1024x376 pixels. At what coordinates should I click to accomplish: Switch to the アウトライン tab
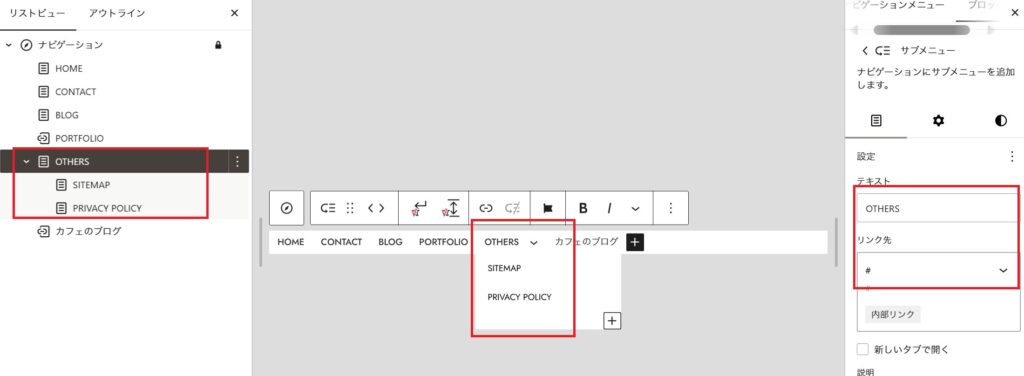pyautogui.click(x=117, y=13)
